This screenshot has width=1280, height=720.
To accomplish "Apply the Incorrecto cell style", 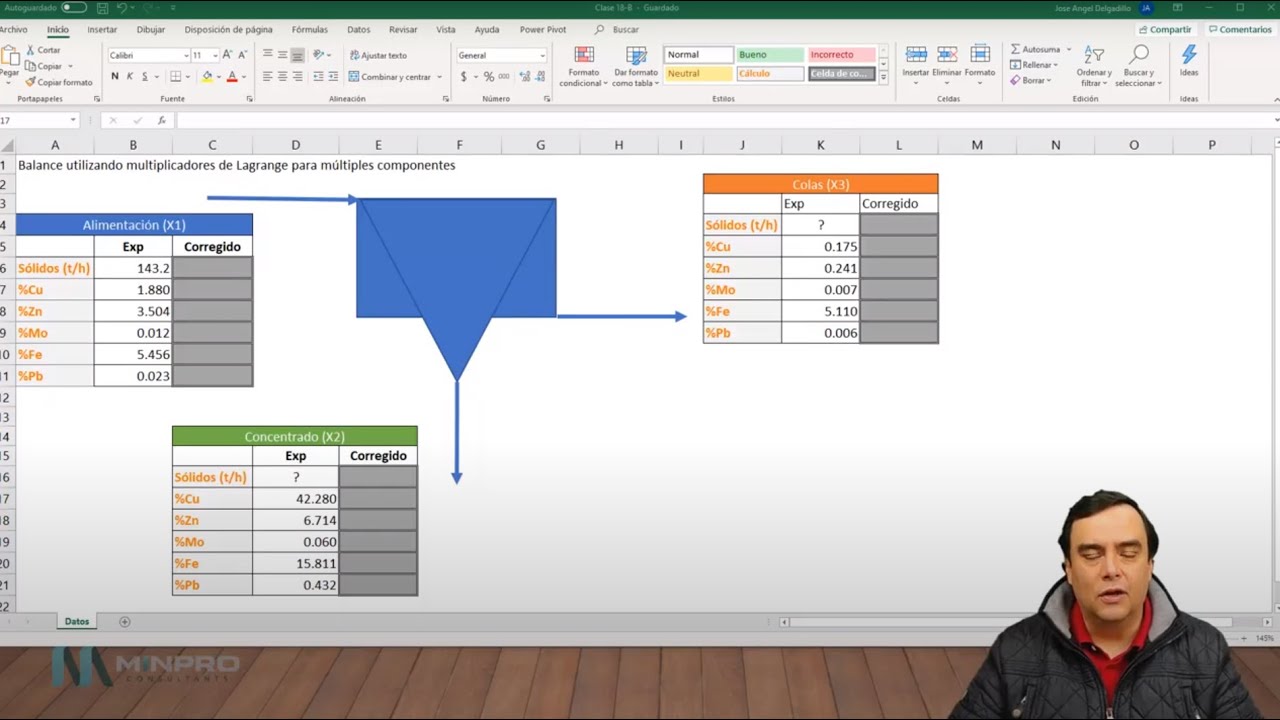I will [842, 55].
